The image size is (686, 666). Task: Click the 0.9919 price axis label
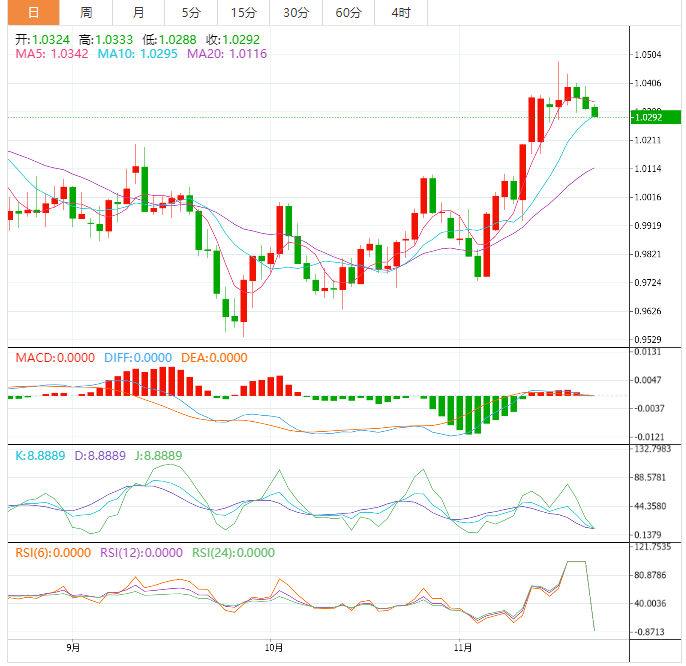(x=648, y=226)
